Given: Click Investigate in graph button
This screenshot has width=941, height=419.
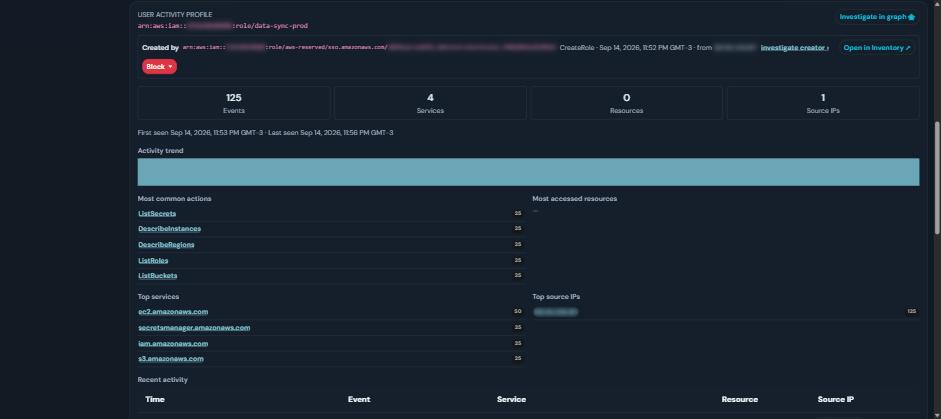Looking at the screenshot, I should 877,17.
